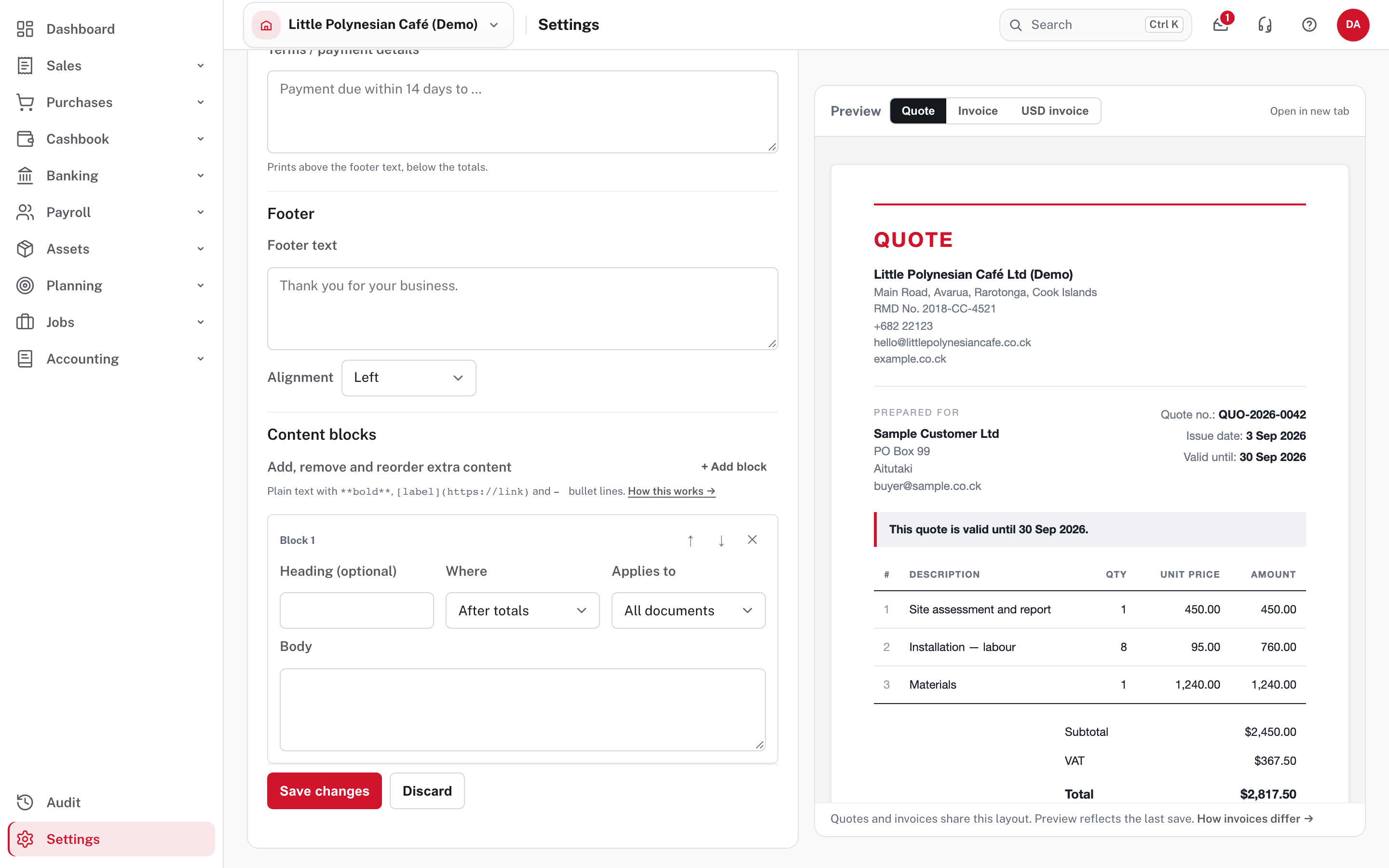
Task: Click the Payroll people icon
Action: pos(25,212)
